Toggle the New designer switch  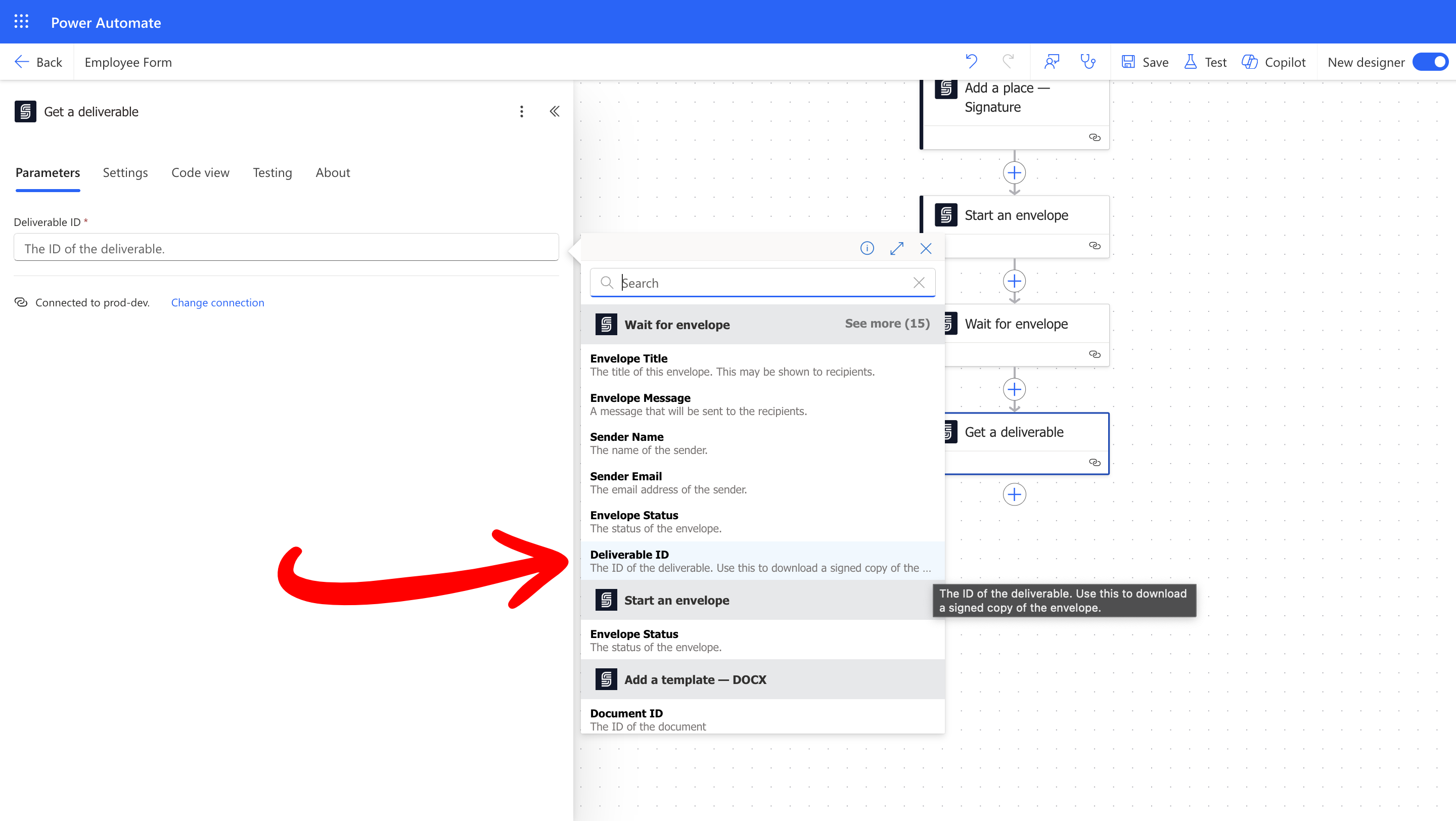coord(1430,62)
